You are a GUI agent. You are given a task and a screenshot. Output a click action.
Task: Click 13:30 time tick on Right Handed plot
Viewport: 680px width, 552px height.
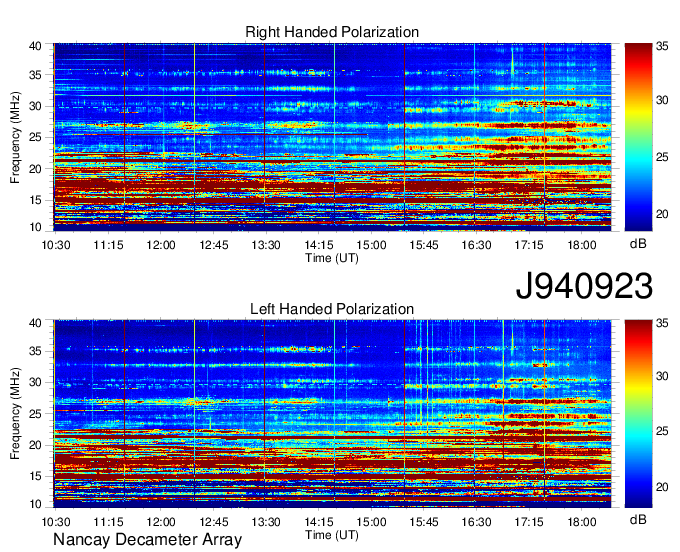(x=266, y=245)
